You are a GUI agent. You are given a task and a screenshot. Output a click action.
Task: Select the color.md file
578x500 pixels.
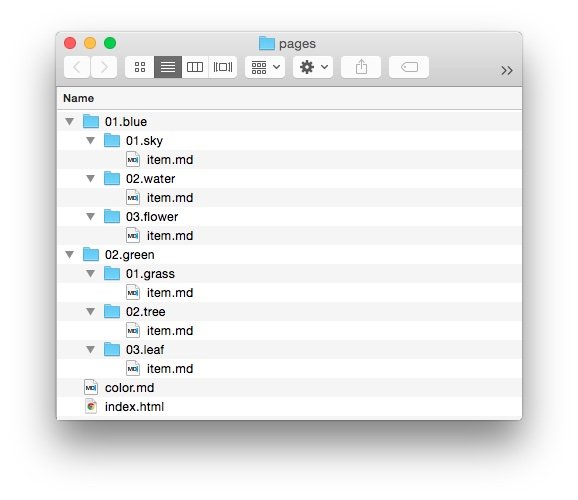[x=289, y=388]
